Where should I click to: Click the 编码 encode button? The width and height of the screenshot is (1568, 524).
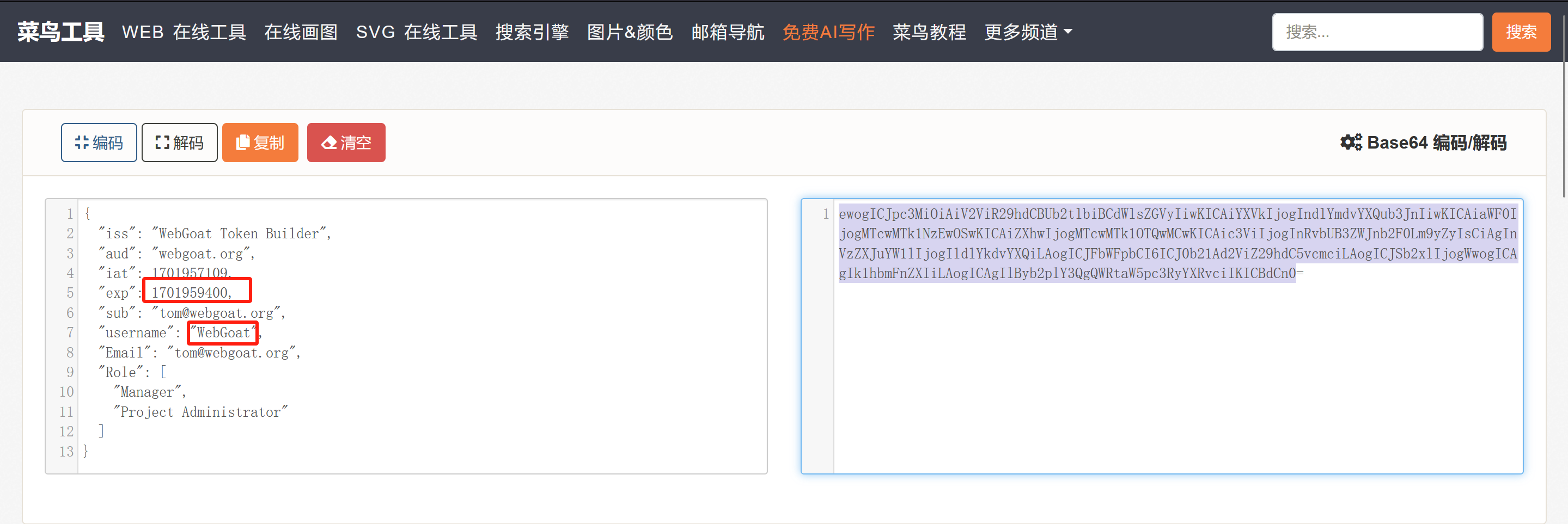pos(99,143)
